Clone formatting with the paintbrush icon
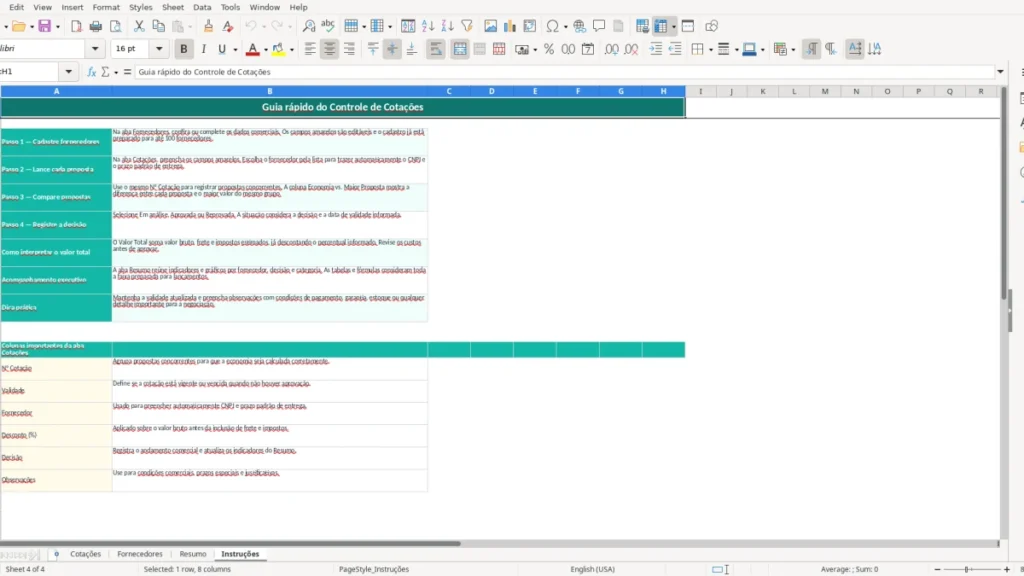Viewport: 1024px width, 576px height. pos(208,26)
